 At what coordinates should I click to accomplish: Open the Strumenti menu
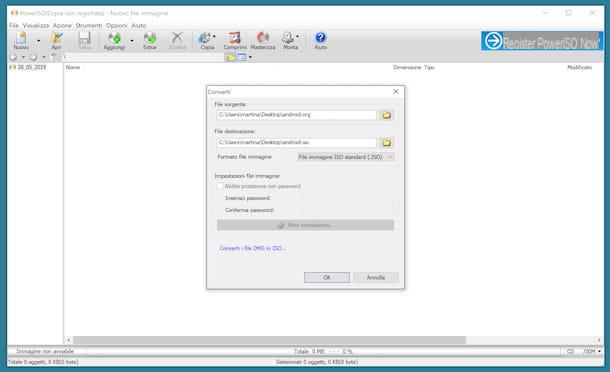(89, 25)
